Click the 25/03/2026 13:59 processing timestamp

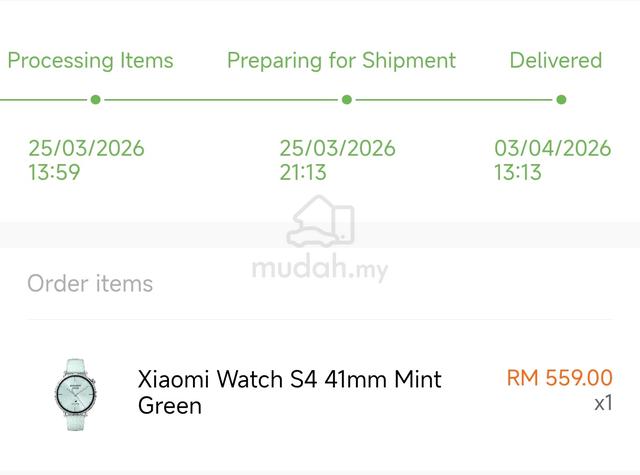coord(86,160)
